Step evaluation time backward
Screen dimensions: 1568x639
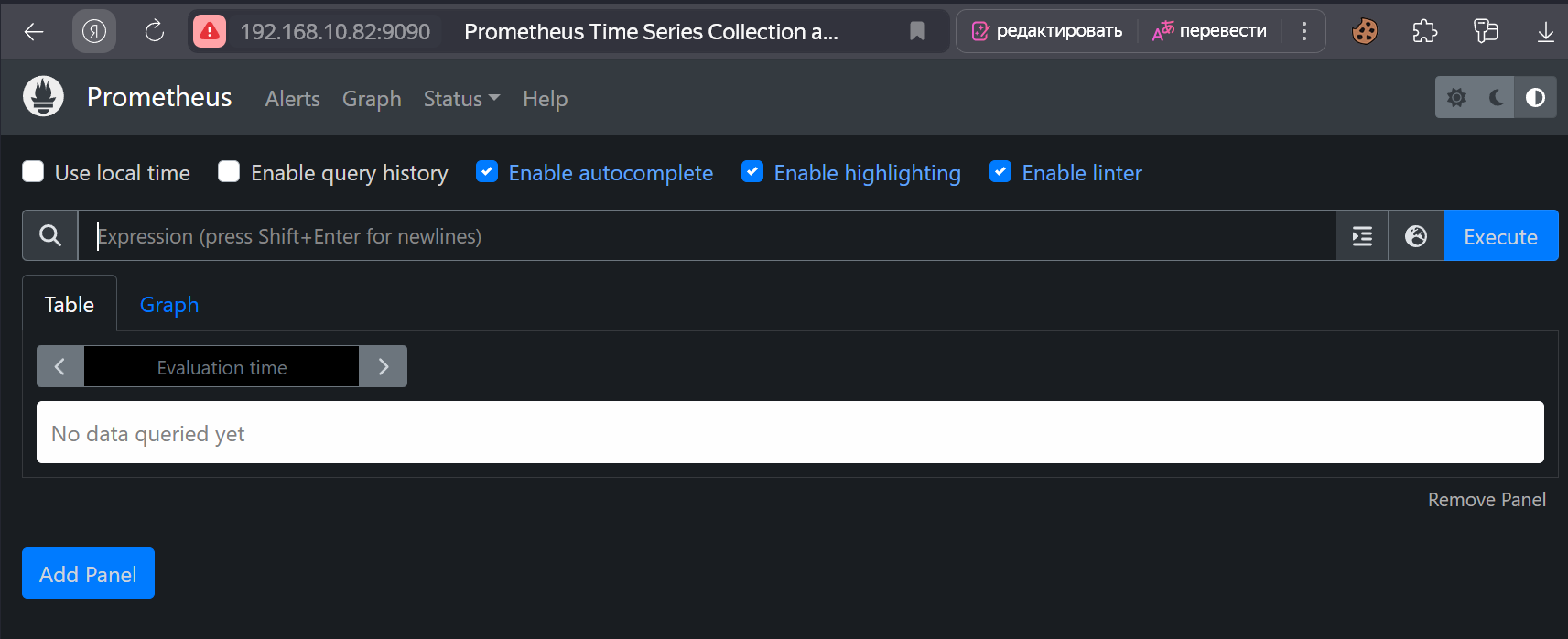[x=60, y=367]
